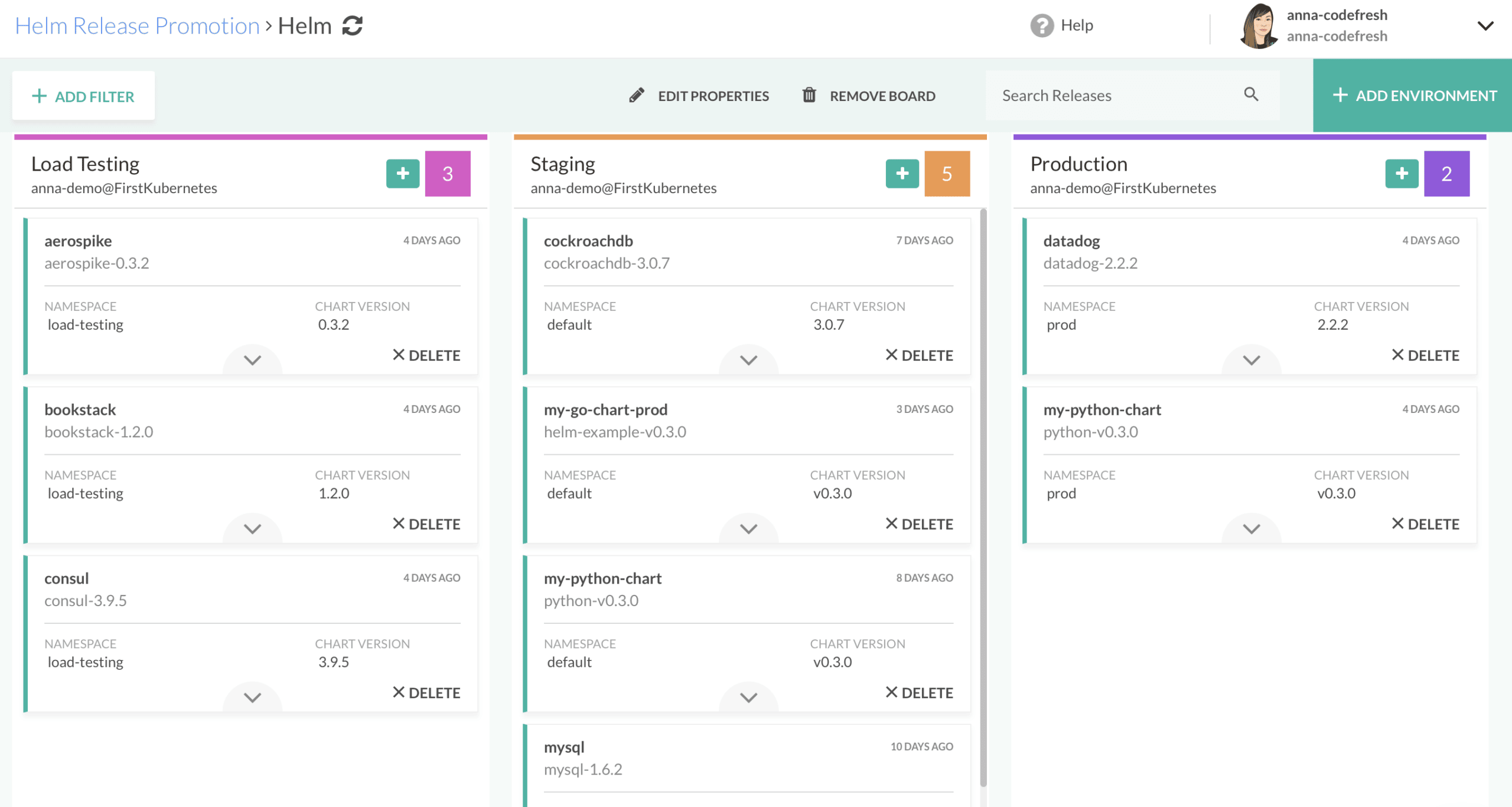Viewport: 1512px width, 807px height.
Task: Delete the consul release
Action: pos(426,693)
